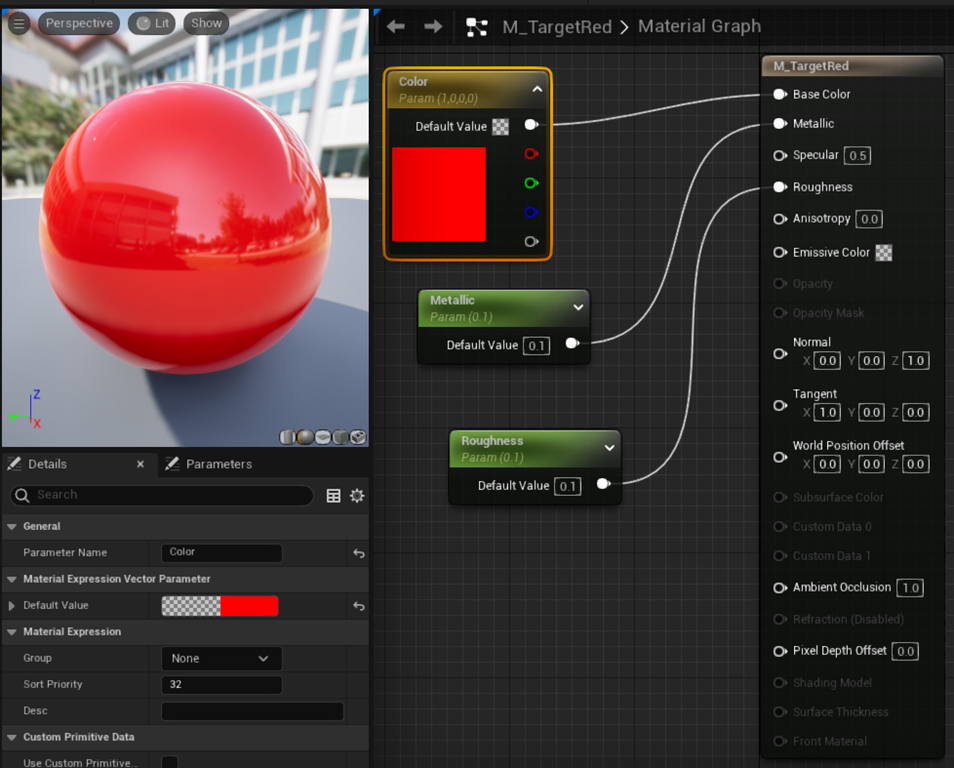Select the Metallic parameter node header
The width and height of the screenshot is (954, 768).
click(x=503, y=309)
